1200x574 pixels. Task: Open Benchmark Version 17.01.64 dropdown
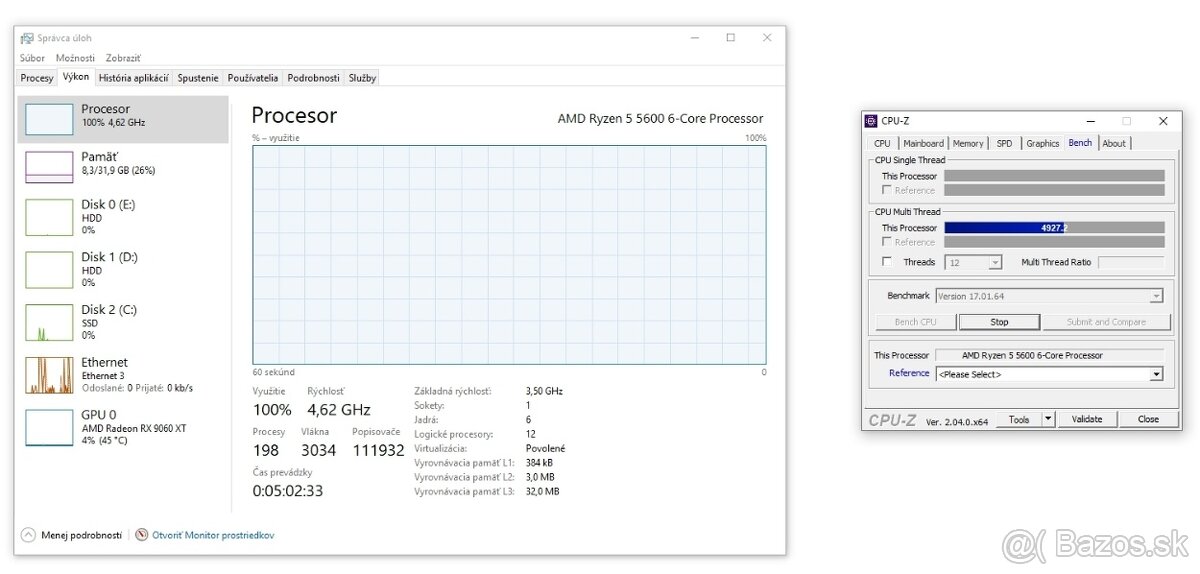coord(1049,296)
